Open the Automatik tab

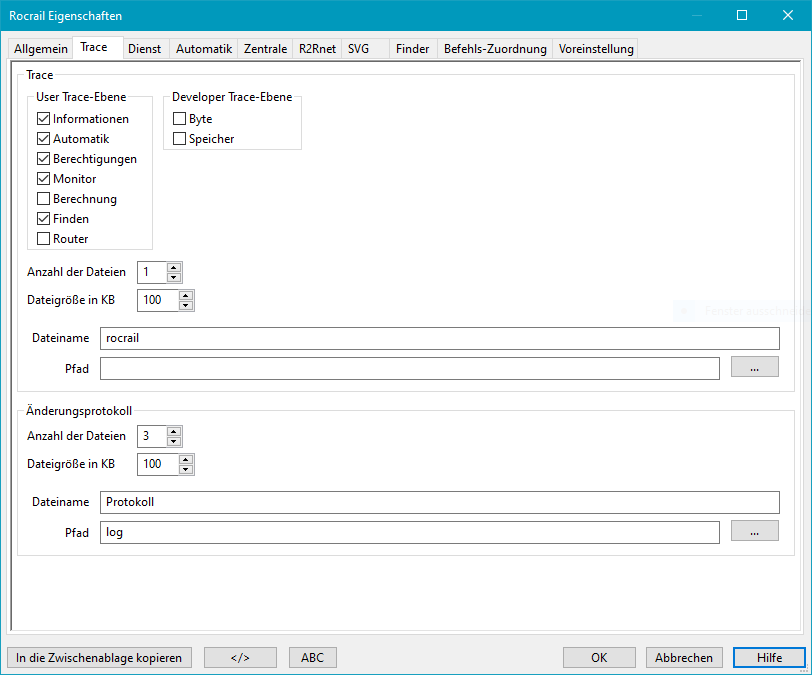point(204,48)
